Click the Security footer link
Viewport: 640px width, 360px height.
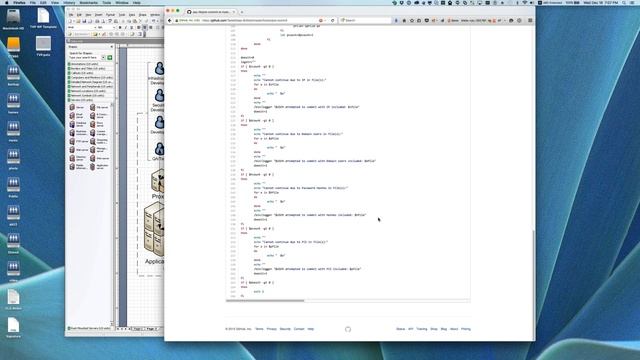coord(285,329)
